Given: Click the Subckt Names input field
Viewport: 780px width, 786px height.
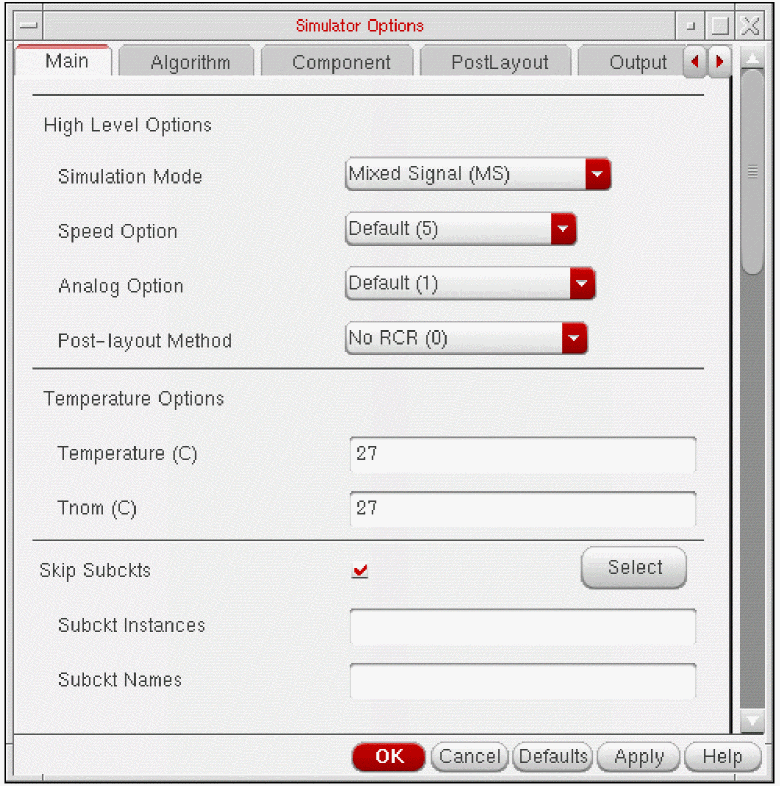Looking at the screenshot, I should pos(523,681).
